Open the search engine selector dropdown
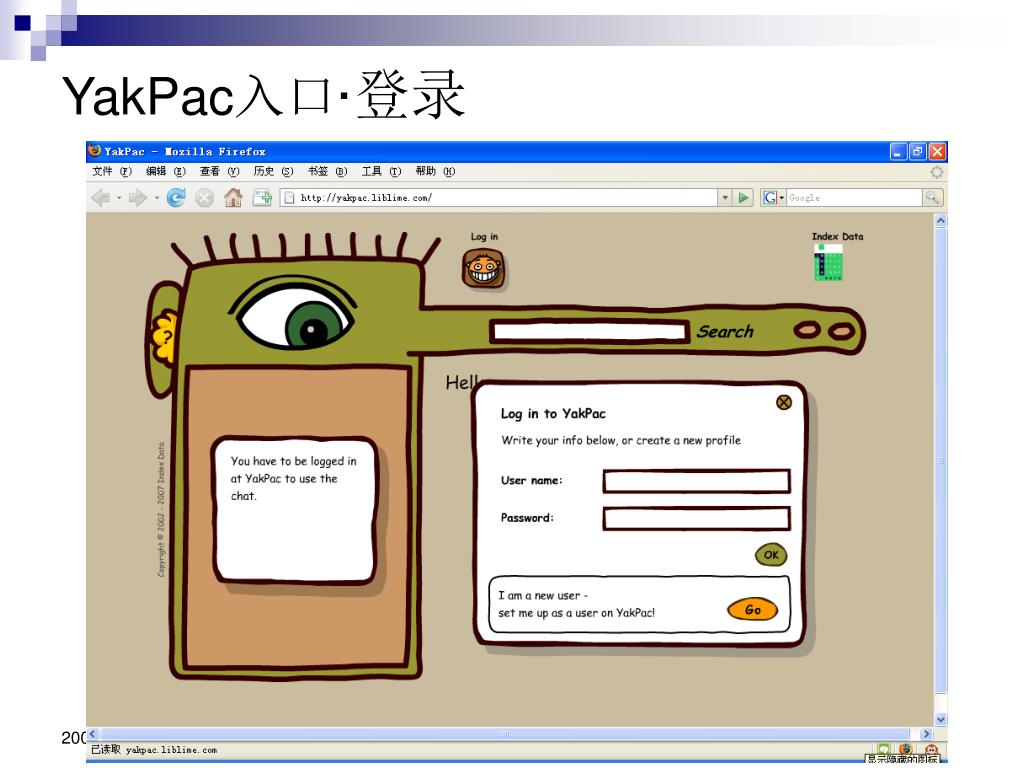The image size is (1024, 768). [782, 197]
